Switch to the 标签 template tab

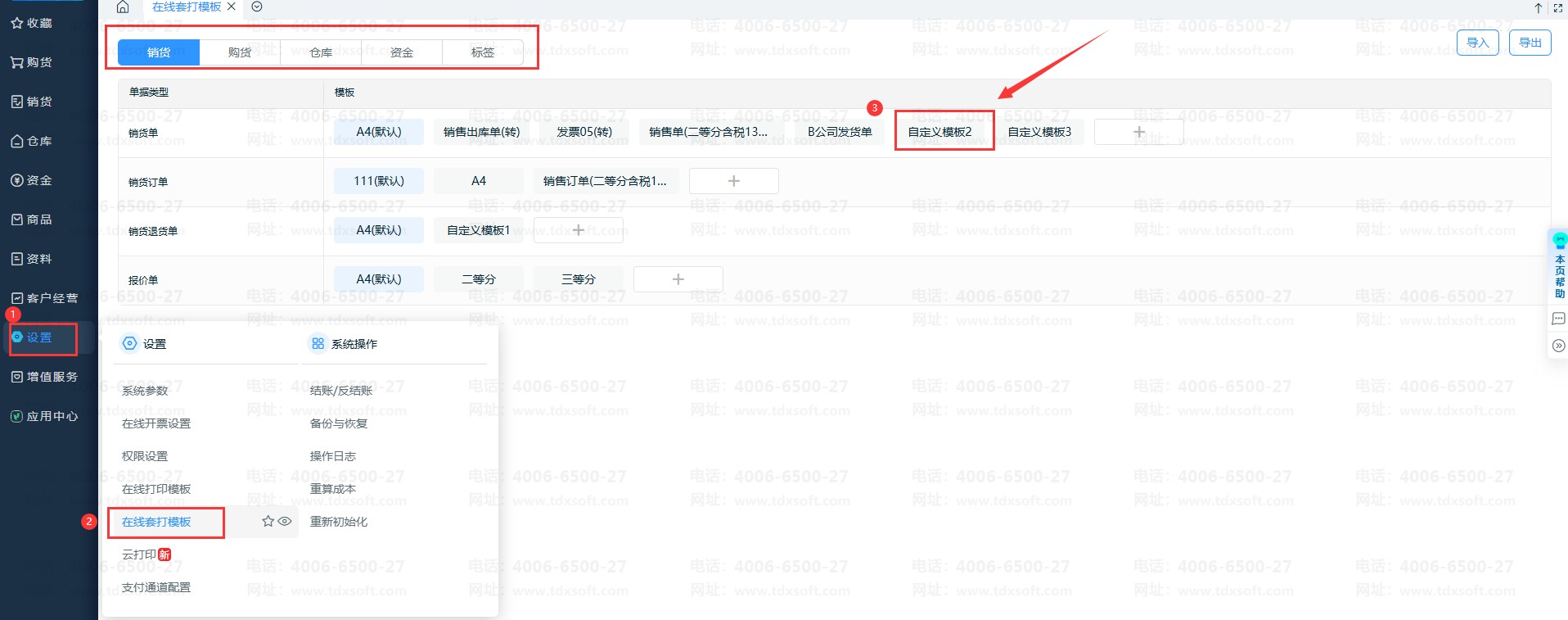pyautogui.click(x=482, y=52)
